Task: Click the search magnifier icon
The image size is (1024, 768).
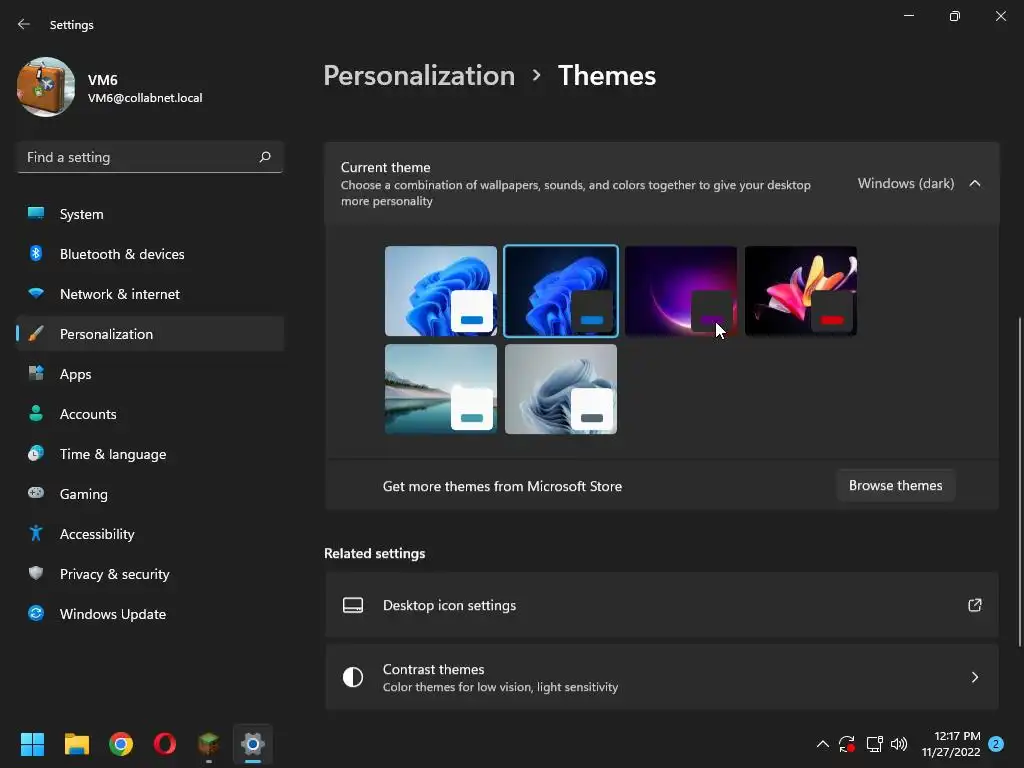Action: (x=264, y=157)
